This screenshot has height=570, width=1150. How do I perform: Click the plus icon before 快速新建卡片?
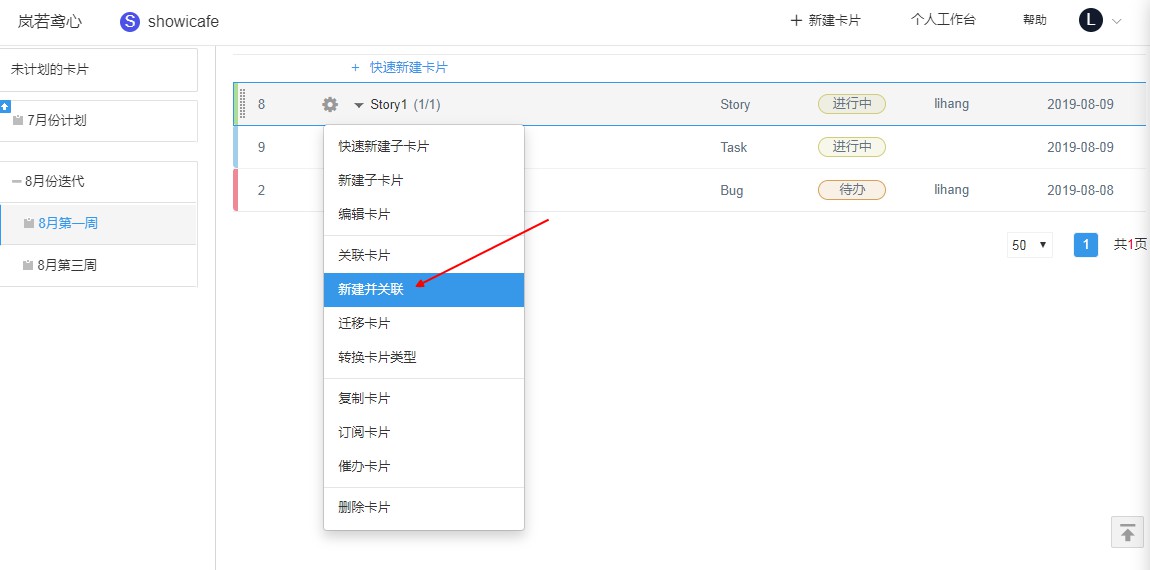[356, 67]
